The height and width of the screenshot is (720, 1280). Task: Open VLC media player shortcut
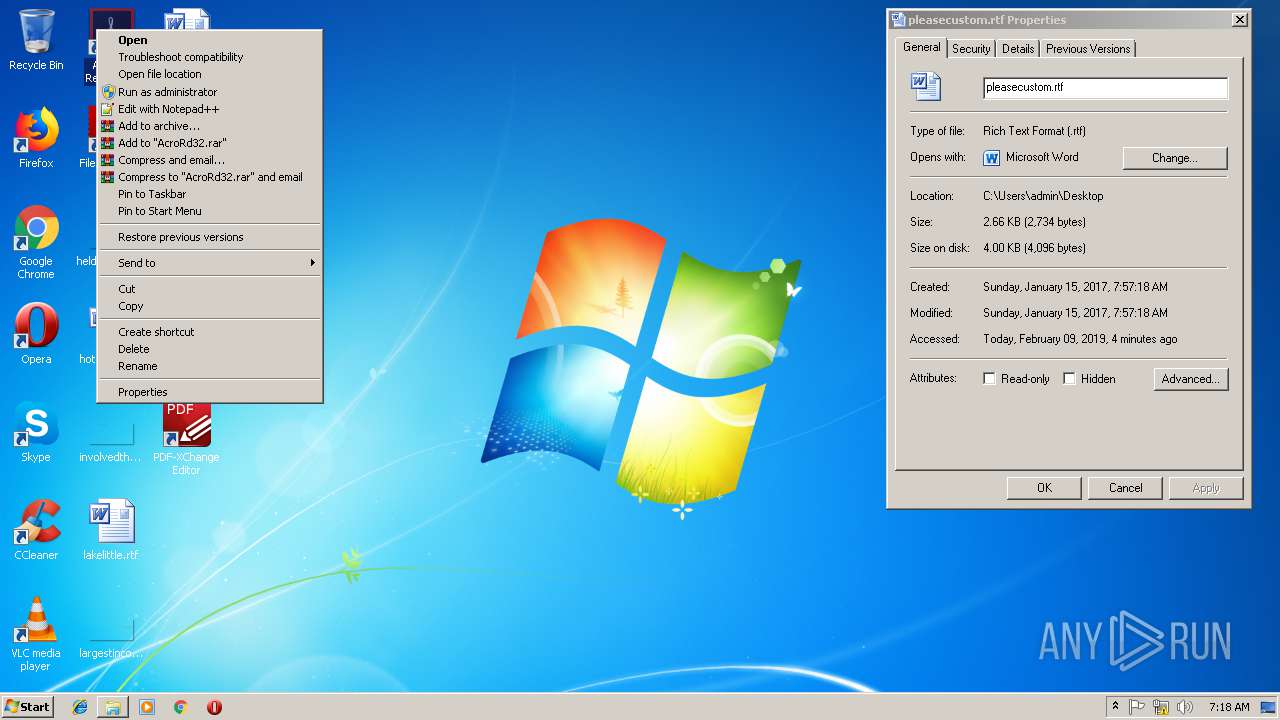(x=36, y=634)
